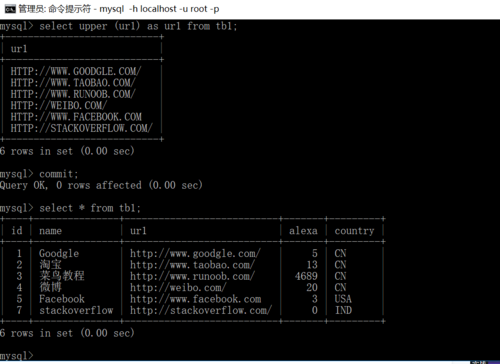Click HTTP://WWW.TAOBAO.COM/ in the uppercase result
500x364 pixels.
pos(73,83)
